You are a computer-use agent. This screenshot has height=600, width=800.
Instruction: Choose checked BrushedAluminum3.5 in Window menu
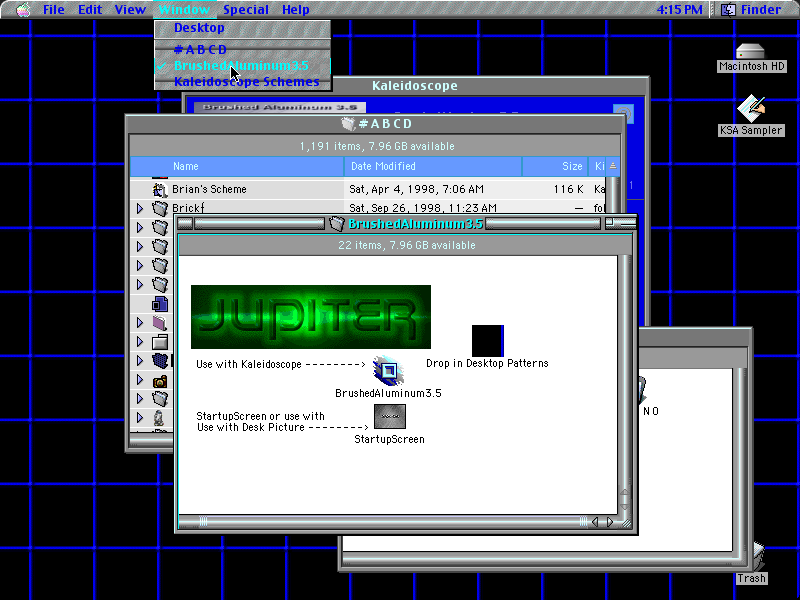pos(243,66)
